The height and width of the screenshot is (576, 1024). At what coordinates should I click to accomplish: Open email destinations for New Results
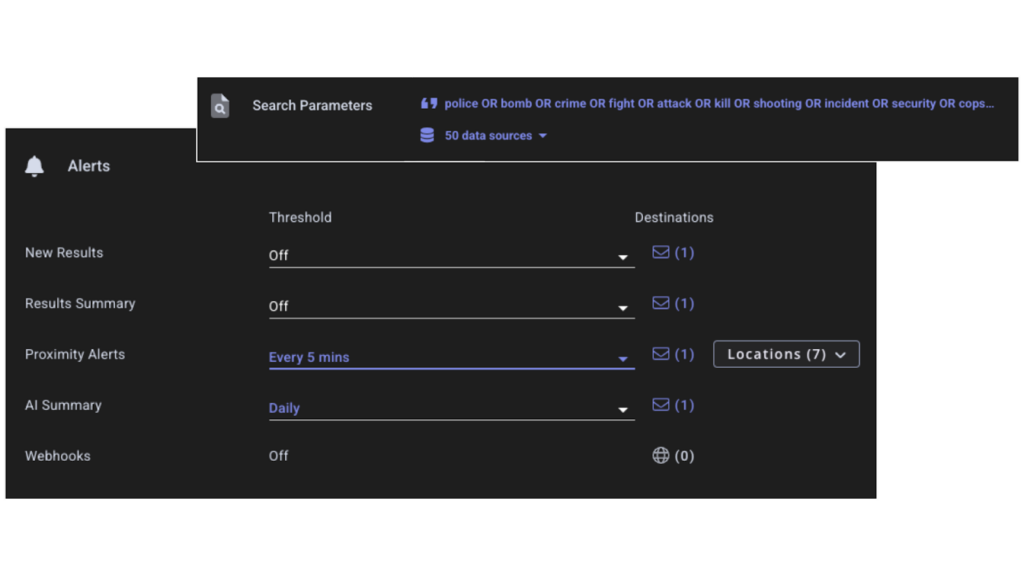(x=673, y=253)
